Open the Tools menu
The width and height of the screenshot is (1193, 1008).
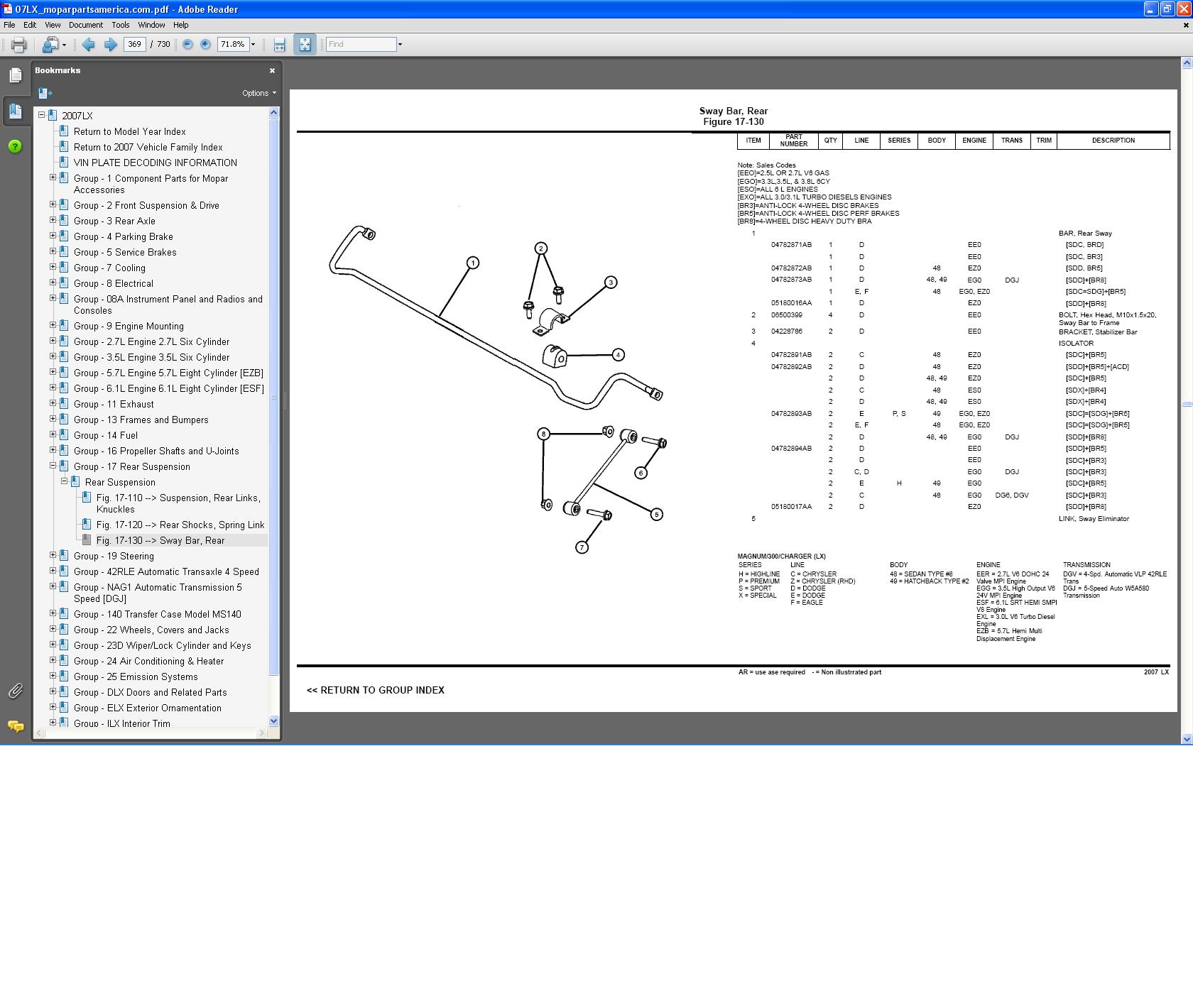click(x=120, y=25)
